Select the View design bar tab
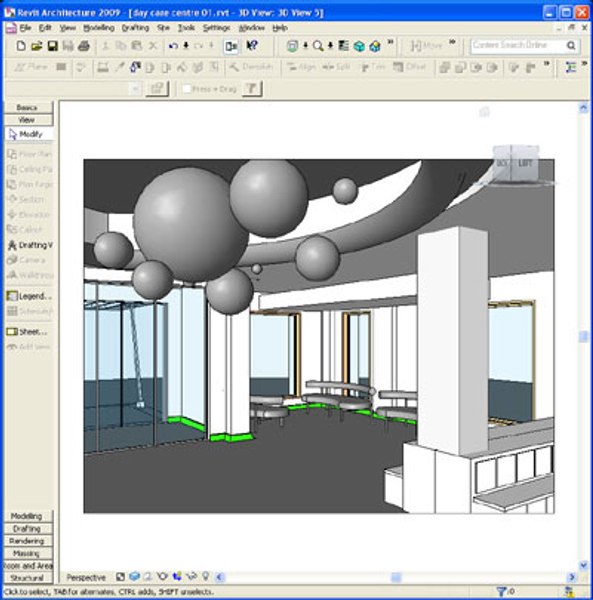This screenshot has width=593, height=600. [x=28, y=120]
